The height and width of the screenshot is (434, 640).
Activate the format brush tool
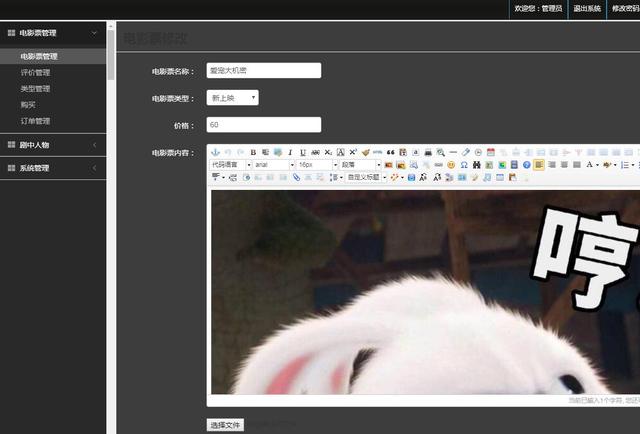[366, 152]
